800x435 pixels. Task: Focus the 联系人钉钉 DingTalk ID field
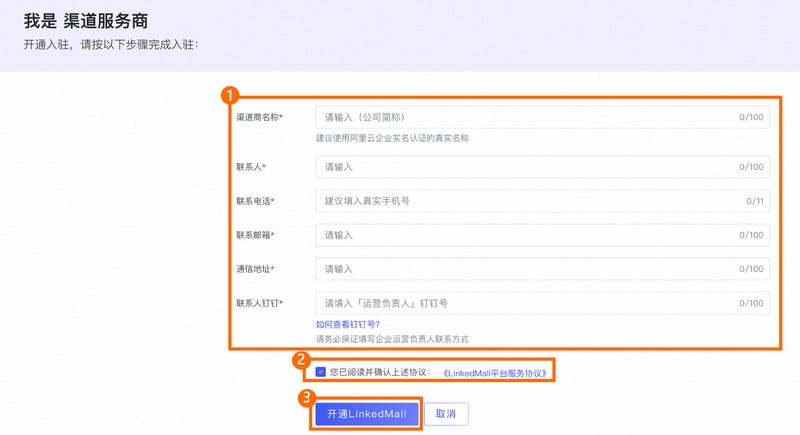(542, 303)
